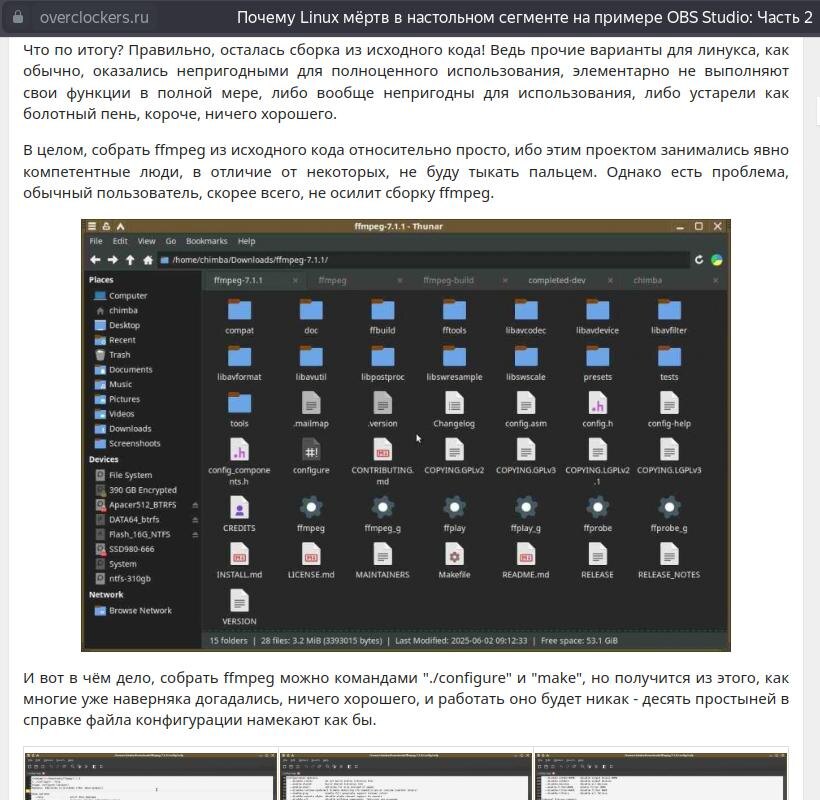
Task: Open the View menu in Thunar
Action: point(146,241)
